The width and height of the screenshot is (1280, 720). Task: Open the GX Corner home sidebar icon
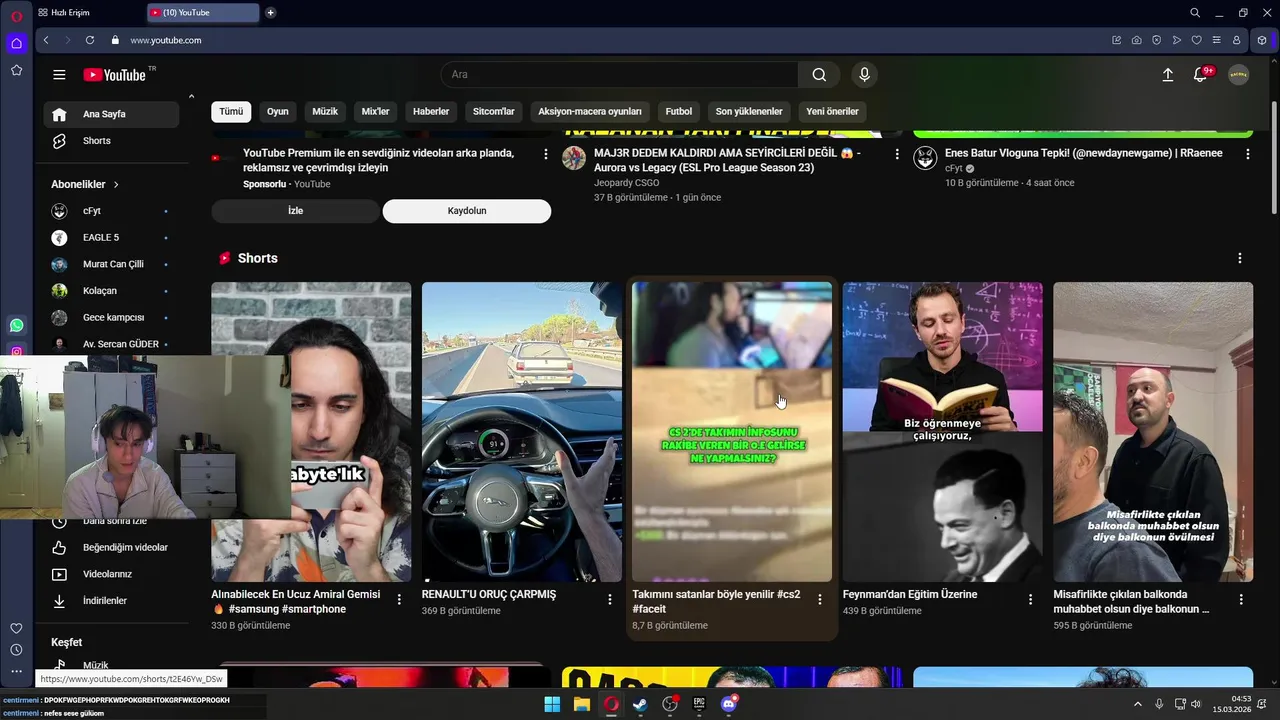pos(16,43)
